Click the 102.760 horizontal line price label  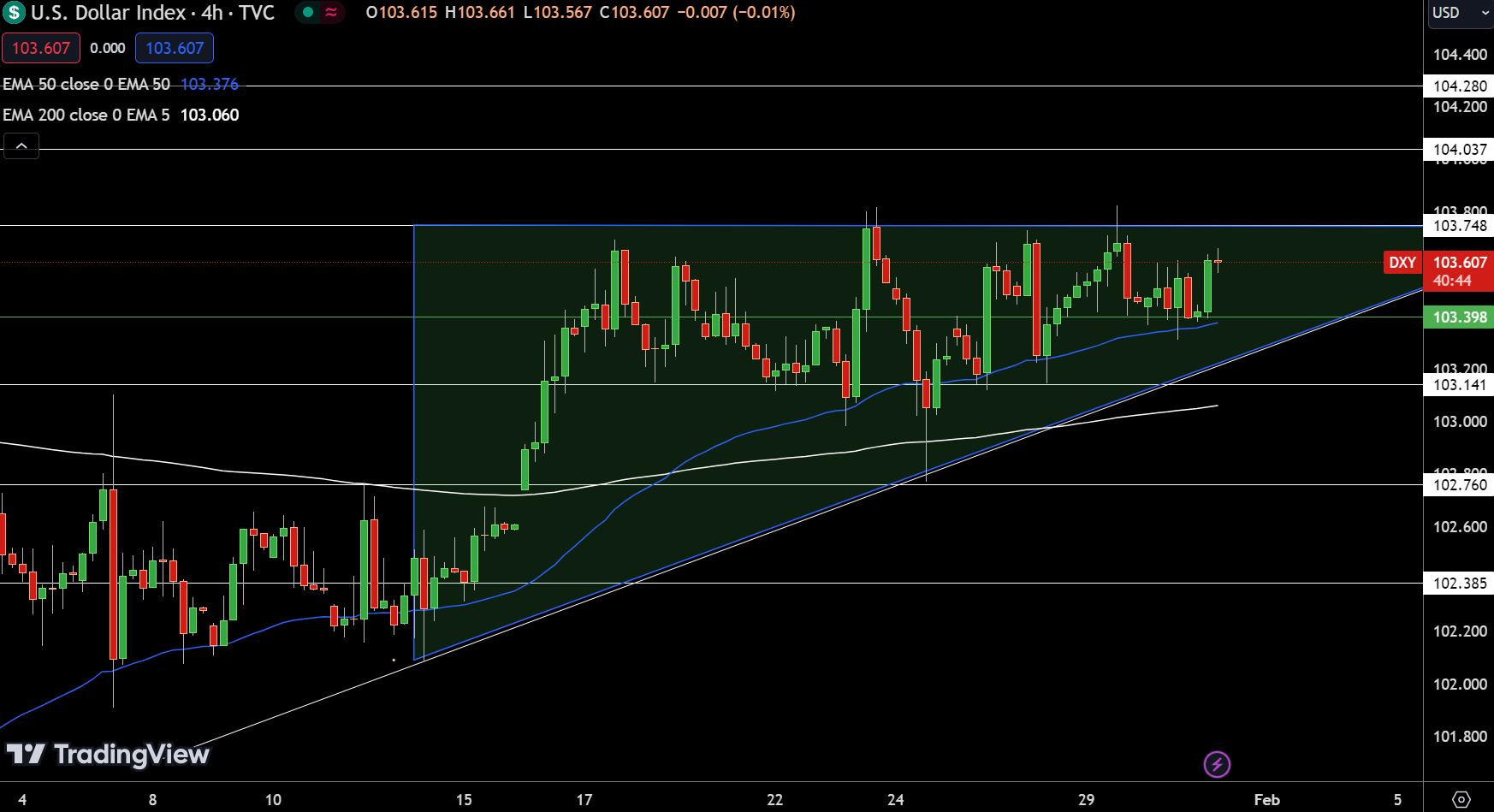[1460, 484]
